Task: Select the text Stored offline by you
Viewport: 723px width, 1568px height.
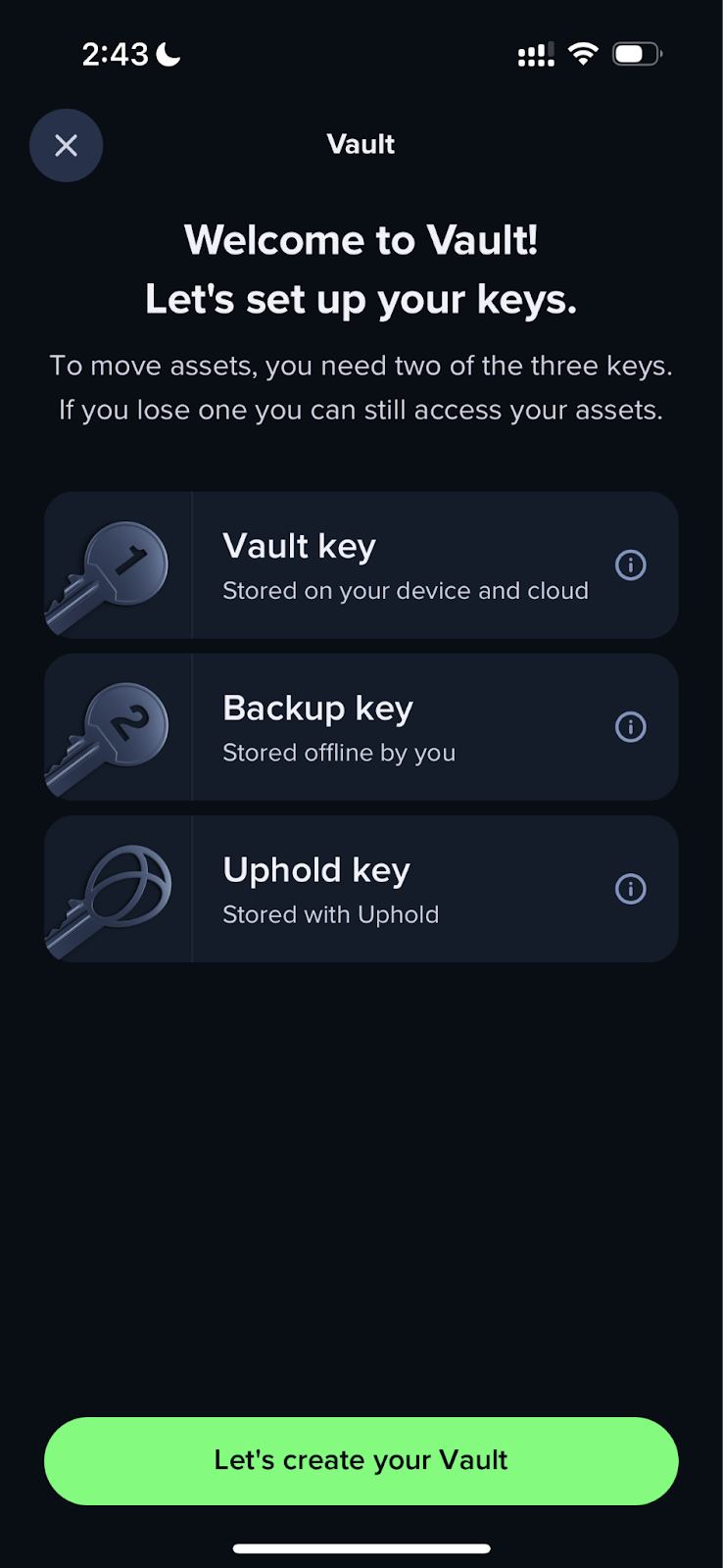Action: click(x=339, y=753)
